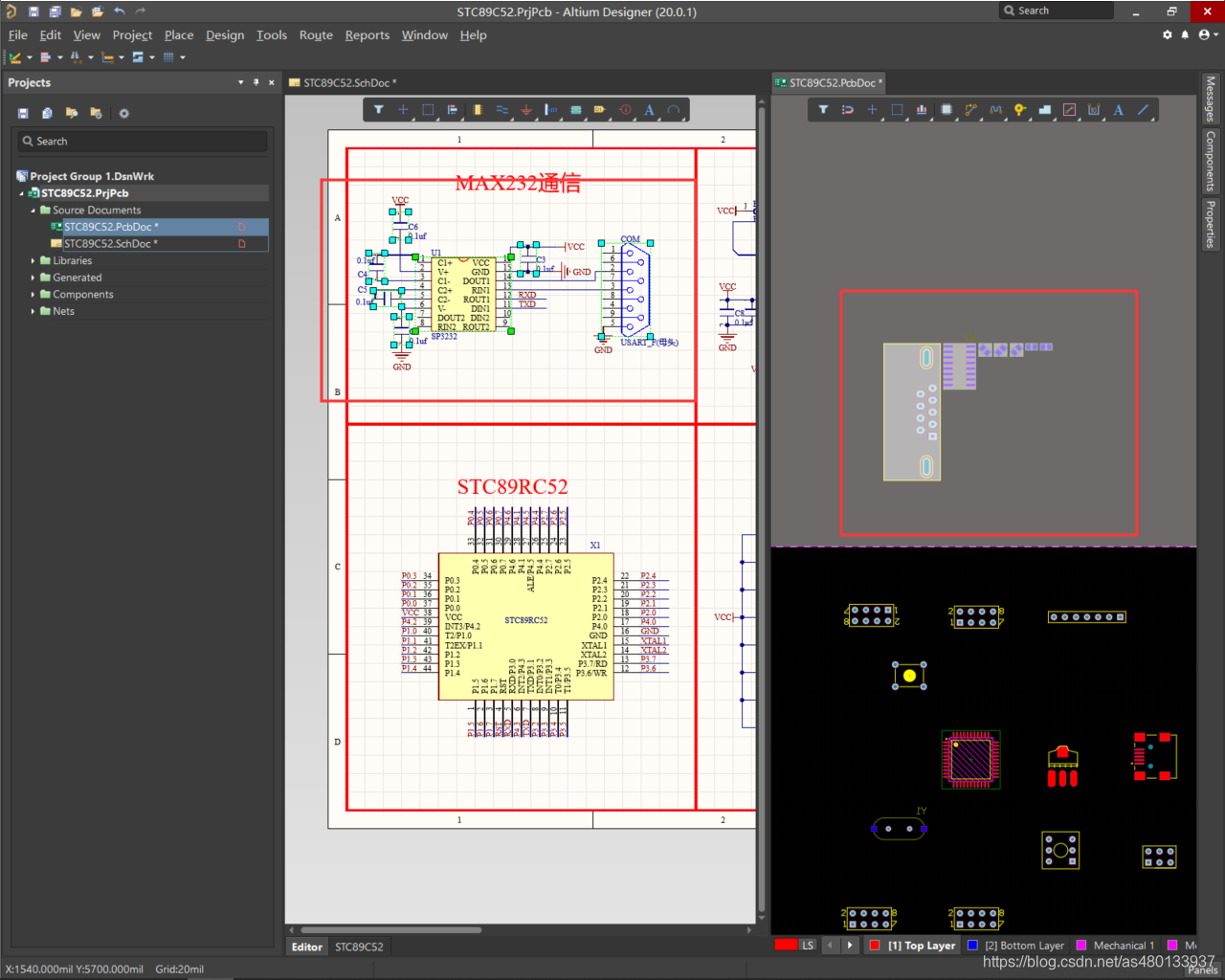Click the schematic move (cross) tool

click(x=403, y=110)
